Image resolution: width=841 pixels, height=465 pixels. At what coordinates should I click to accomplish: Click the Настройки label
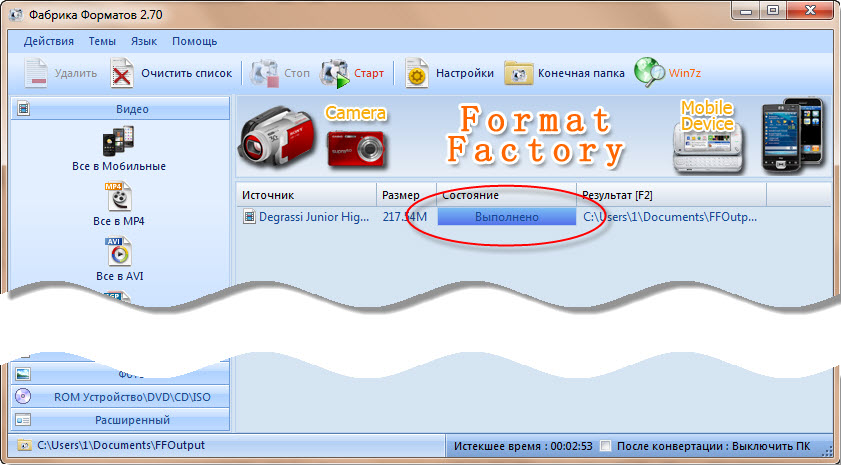tap(464, 73)
